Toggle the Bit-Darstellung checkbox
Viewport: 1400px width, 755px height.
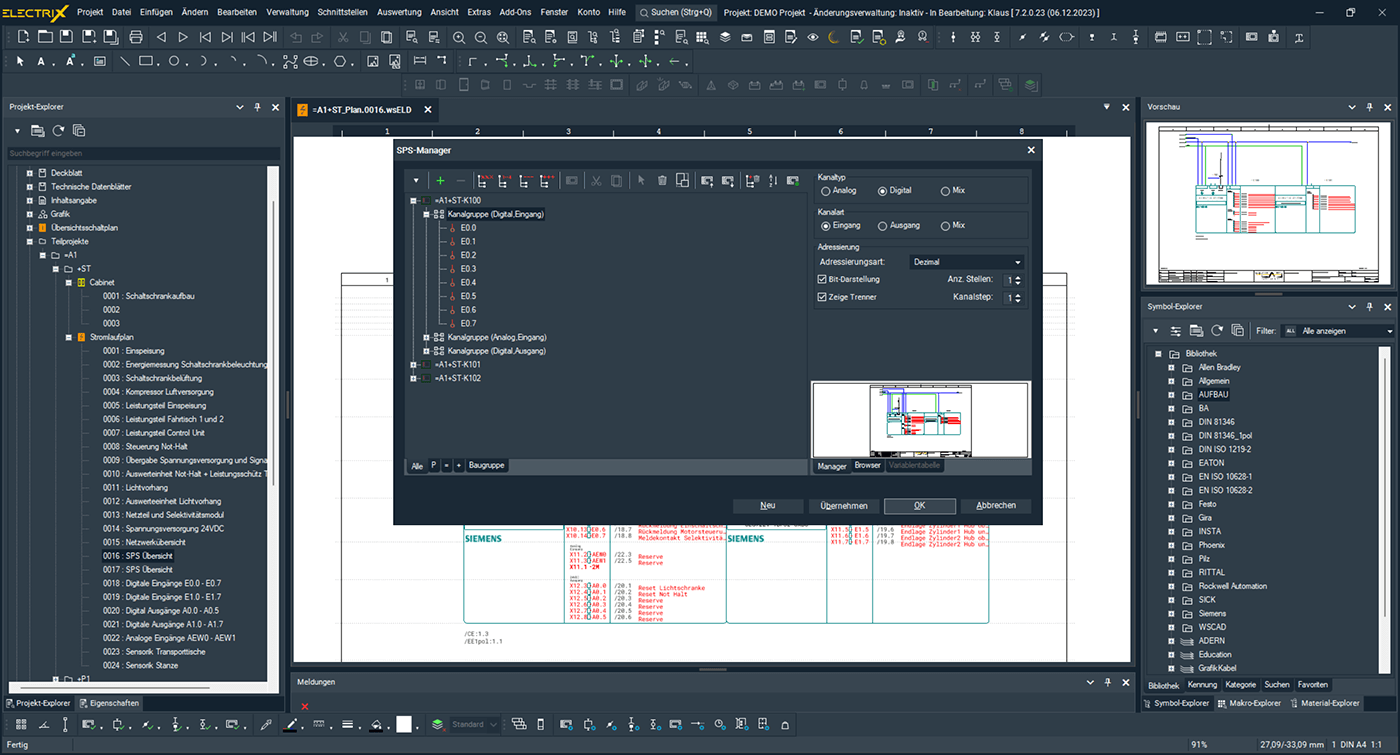point(822,279)
